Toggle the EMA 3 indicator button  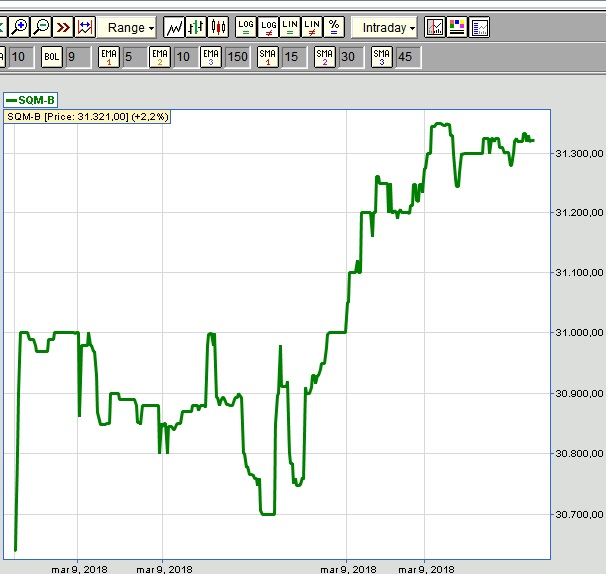pos(211,57)
